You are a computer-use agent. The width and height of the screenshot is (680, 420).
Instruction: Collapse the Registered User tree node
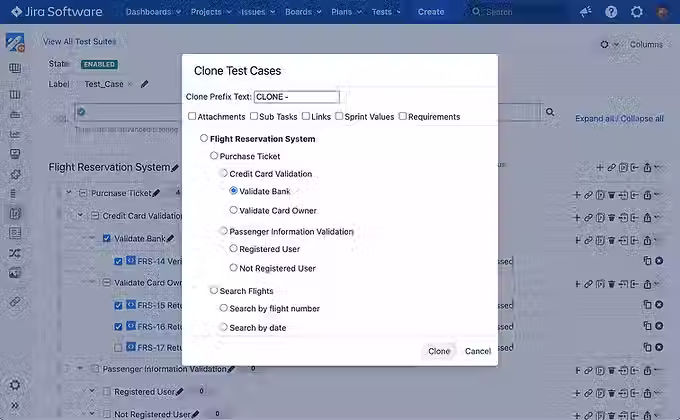pos(92,391)
